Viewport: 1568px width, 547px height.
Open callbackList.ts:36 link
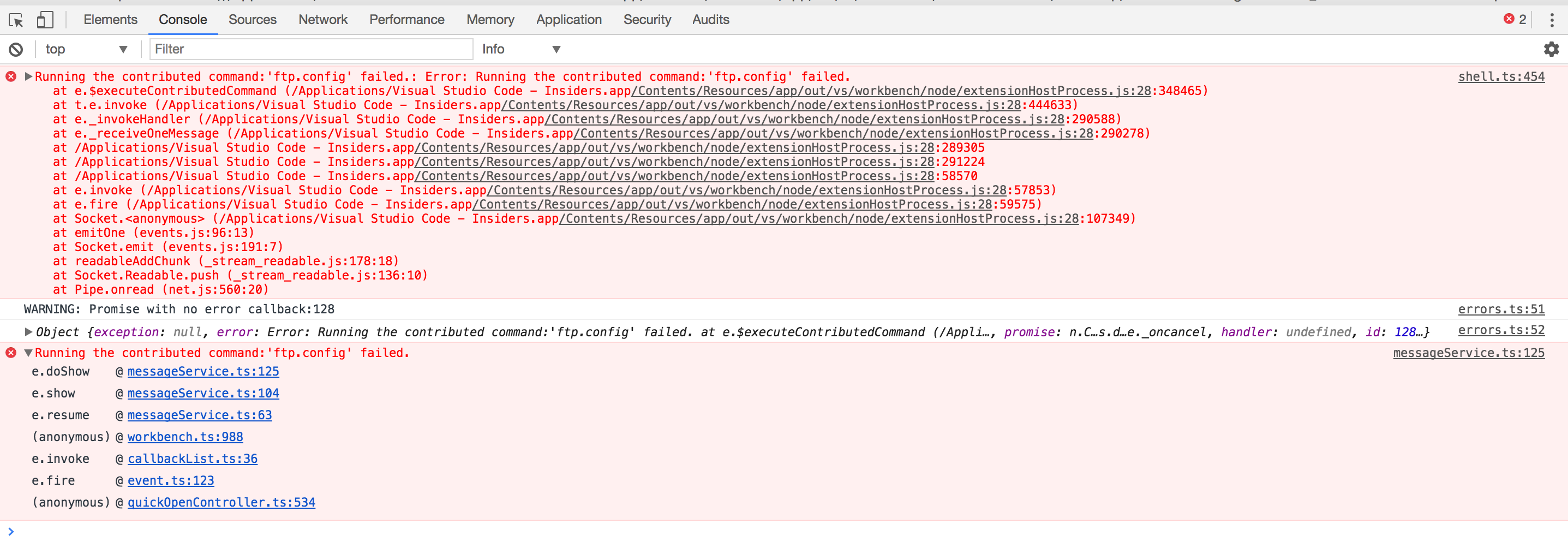pyautogui.click(x=193, y=459)
